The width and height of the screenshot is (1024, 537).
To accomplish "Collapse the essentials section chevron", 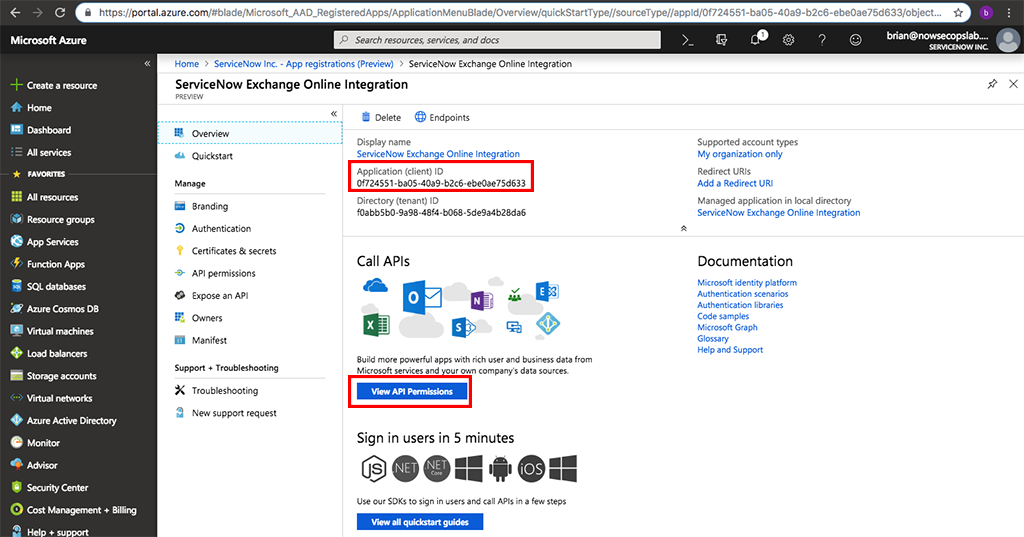I will coord(683,229).
